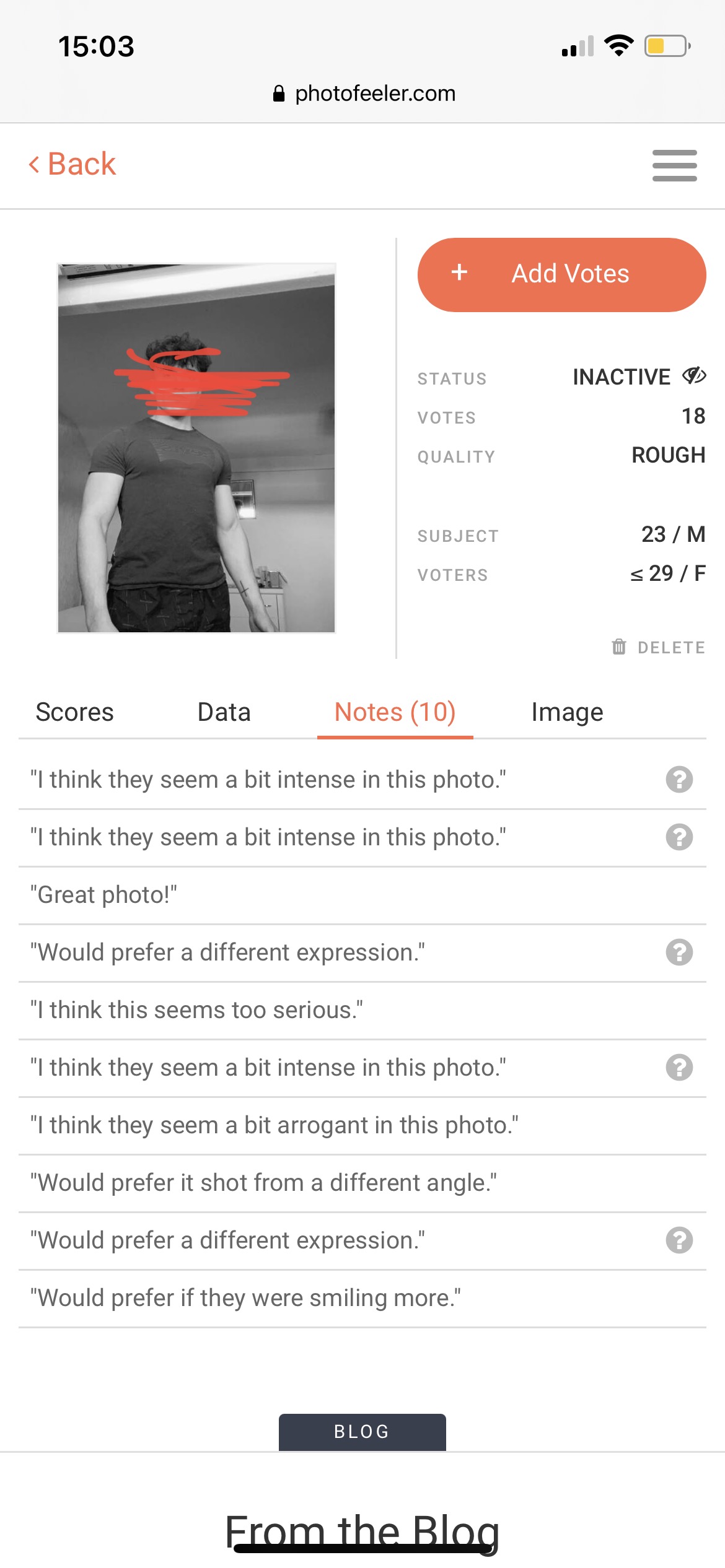
Task: Click help icon beside first different expression note
Action: click(679, 952)
